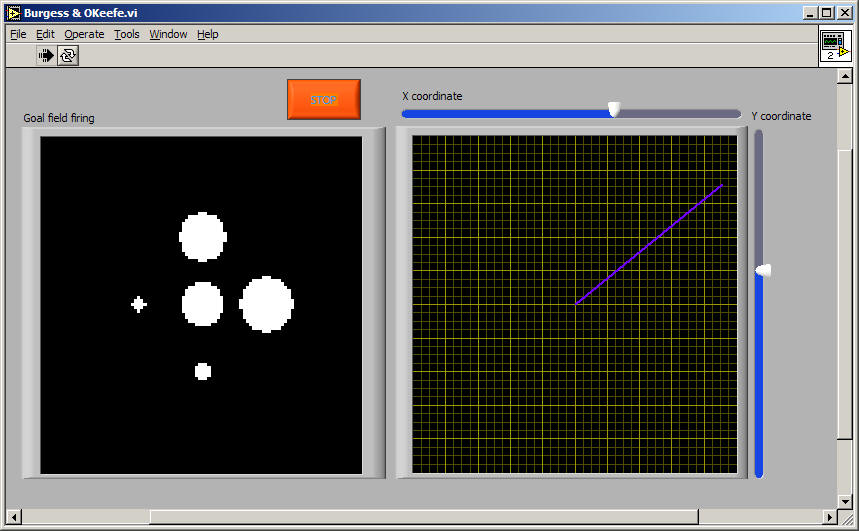Open the Operate menu

pyautogui.click(x=84, y=34)
